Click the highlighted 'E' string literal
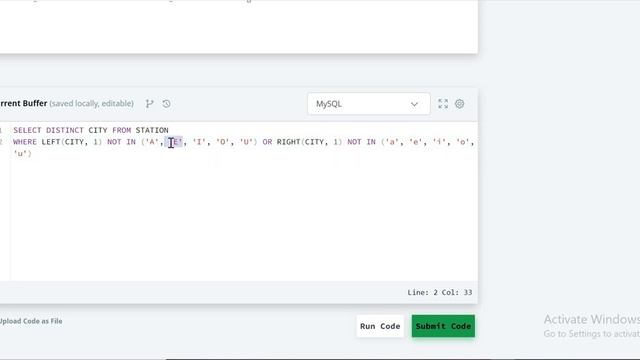The height and width of the screenshot is (360, 640). coord(176,142)
